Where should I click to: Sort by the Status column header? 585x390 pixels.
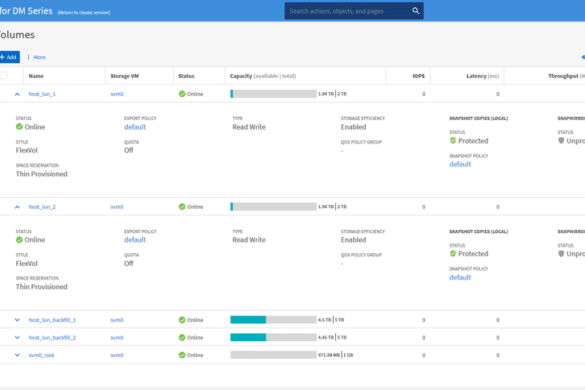pyautogui.click(x=186, y=76)
